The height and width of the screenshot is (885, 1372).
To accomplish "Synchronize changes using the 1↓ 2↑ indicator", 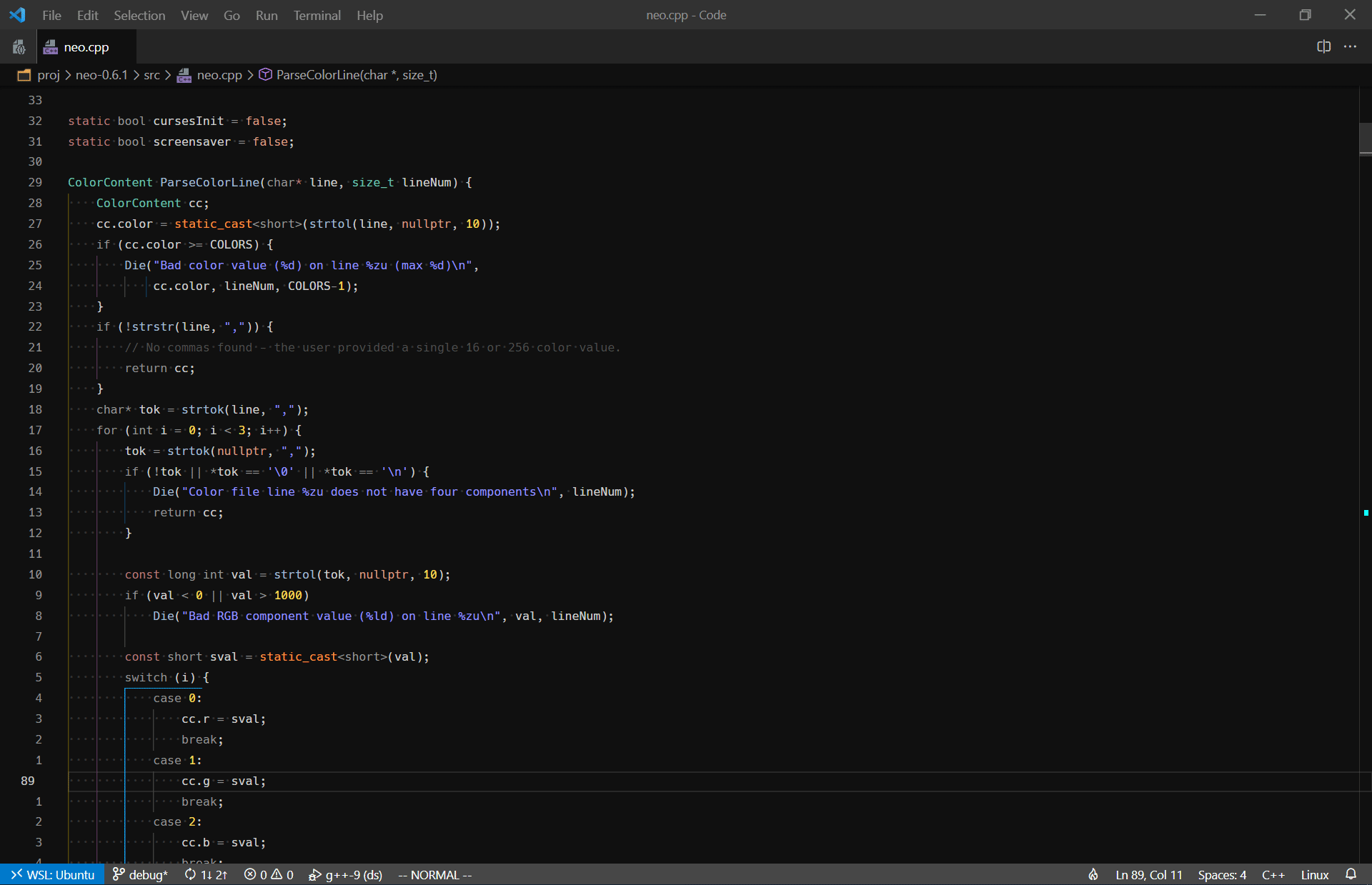I will [206, 874].
